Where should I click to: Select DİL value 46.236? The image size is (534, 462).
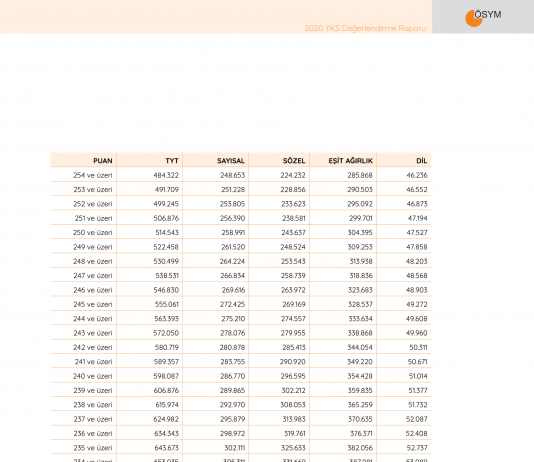(417, 175)
